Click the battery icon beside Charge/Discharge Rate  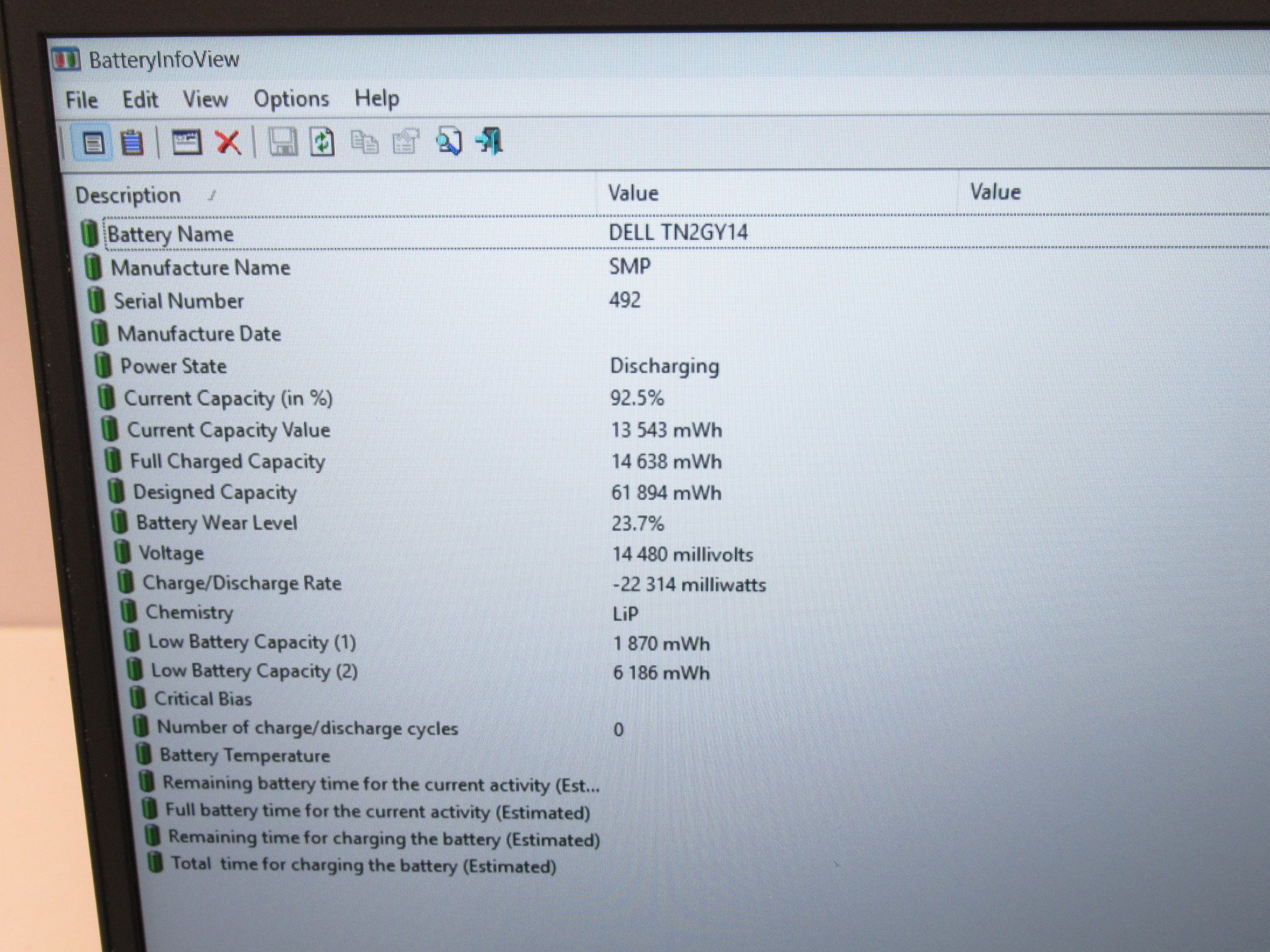coord(126,582)
